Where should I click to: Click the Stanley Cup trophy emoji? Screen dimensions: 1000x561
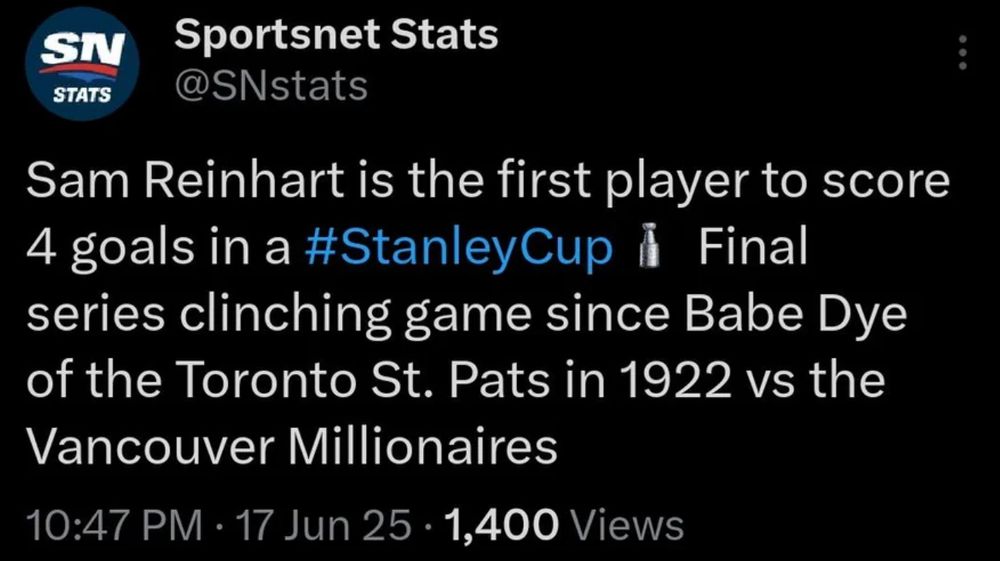click(x=649, y=246)
